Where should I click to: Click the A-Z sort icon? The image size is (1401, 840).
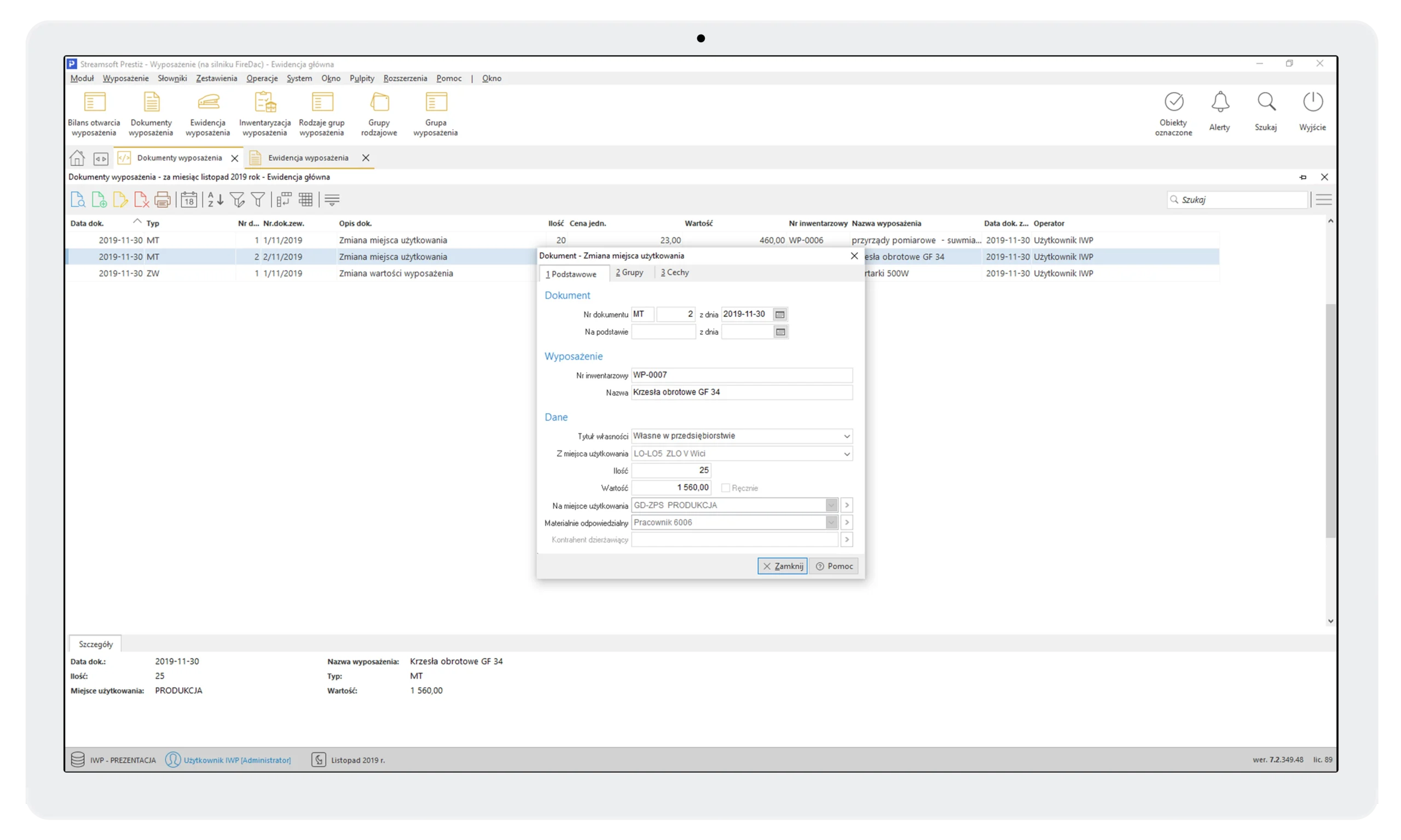click(x=215, y=200)
